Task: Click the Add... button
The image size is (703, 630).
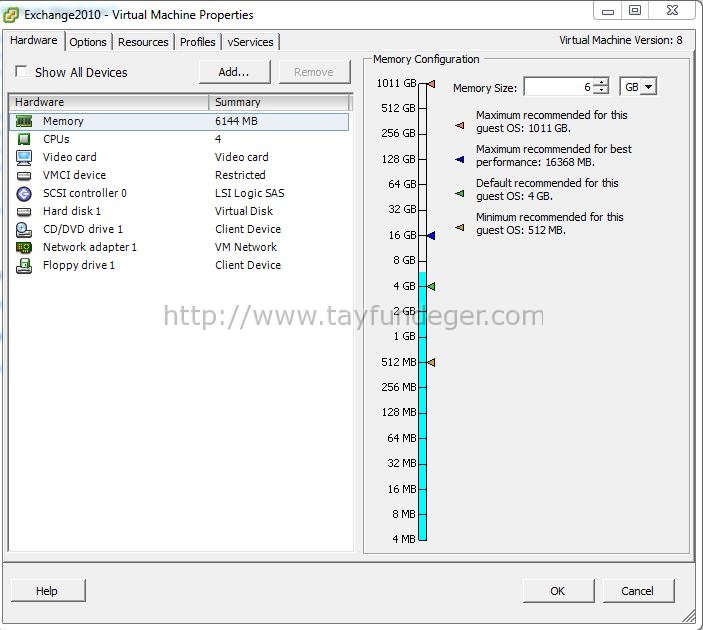Action: pos(234,72)
